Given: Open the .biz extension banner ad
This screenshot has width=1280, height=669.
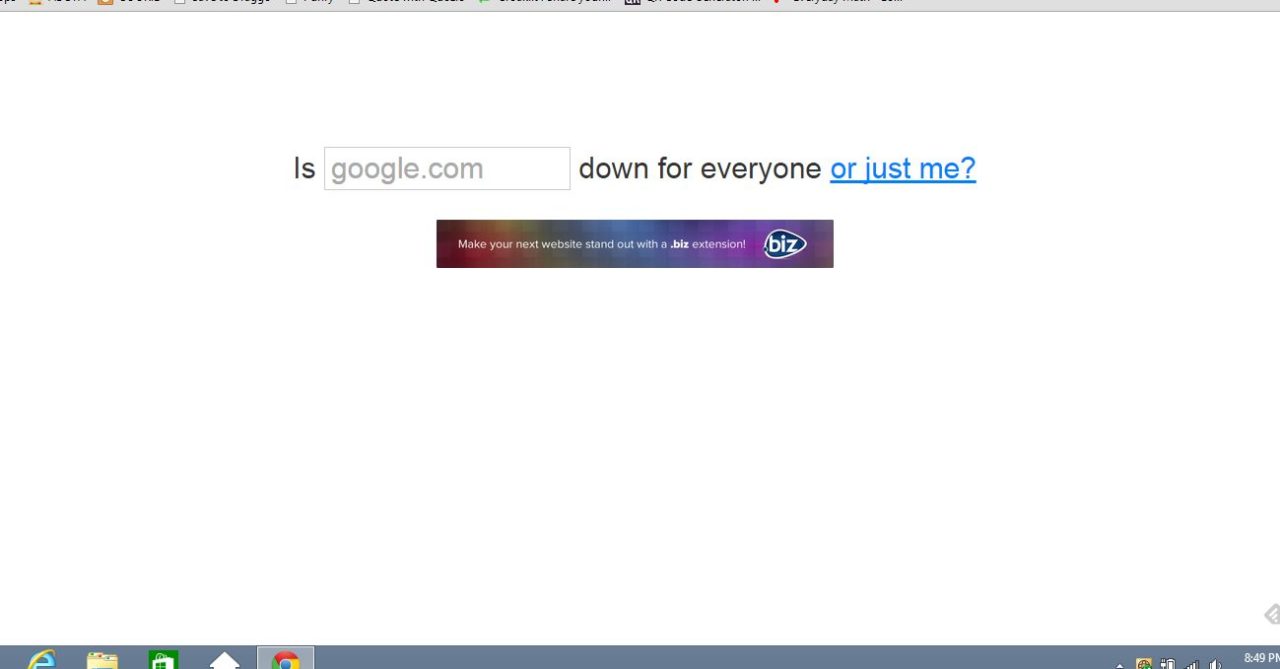Looking at the screenshot, I should tap(634, 244).
